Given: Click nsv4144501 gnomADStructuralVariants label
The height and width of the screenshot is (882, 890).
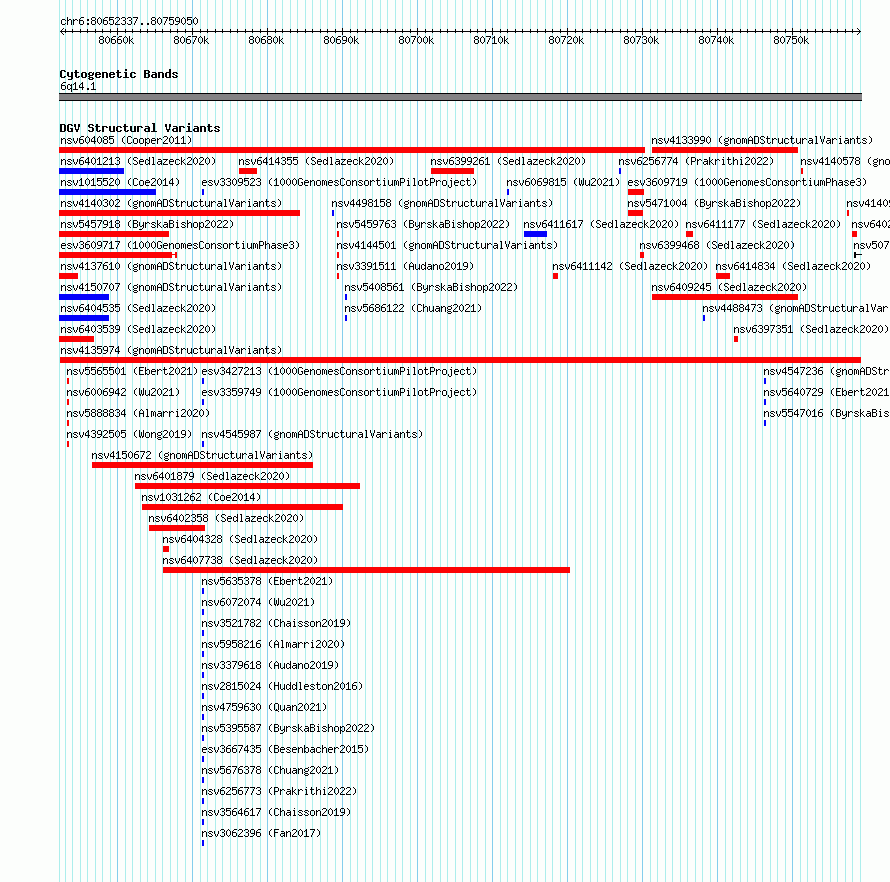Looking at the screenshot, I should click(447, 245).
